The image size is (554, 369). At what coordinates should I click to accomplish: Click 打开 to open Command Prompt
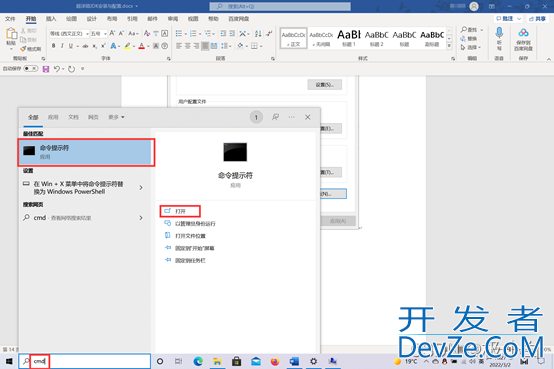[x=180, y=211]
